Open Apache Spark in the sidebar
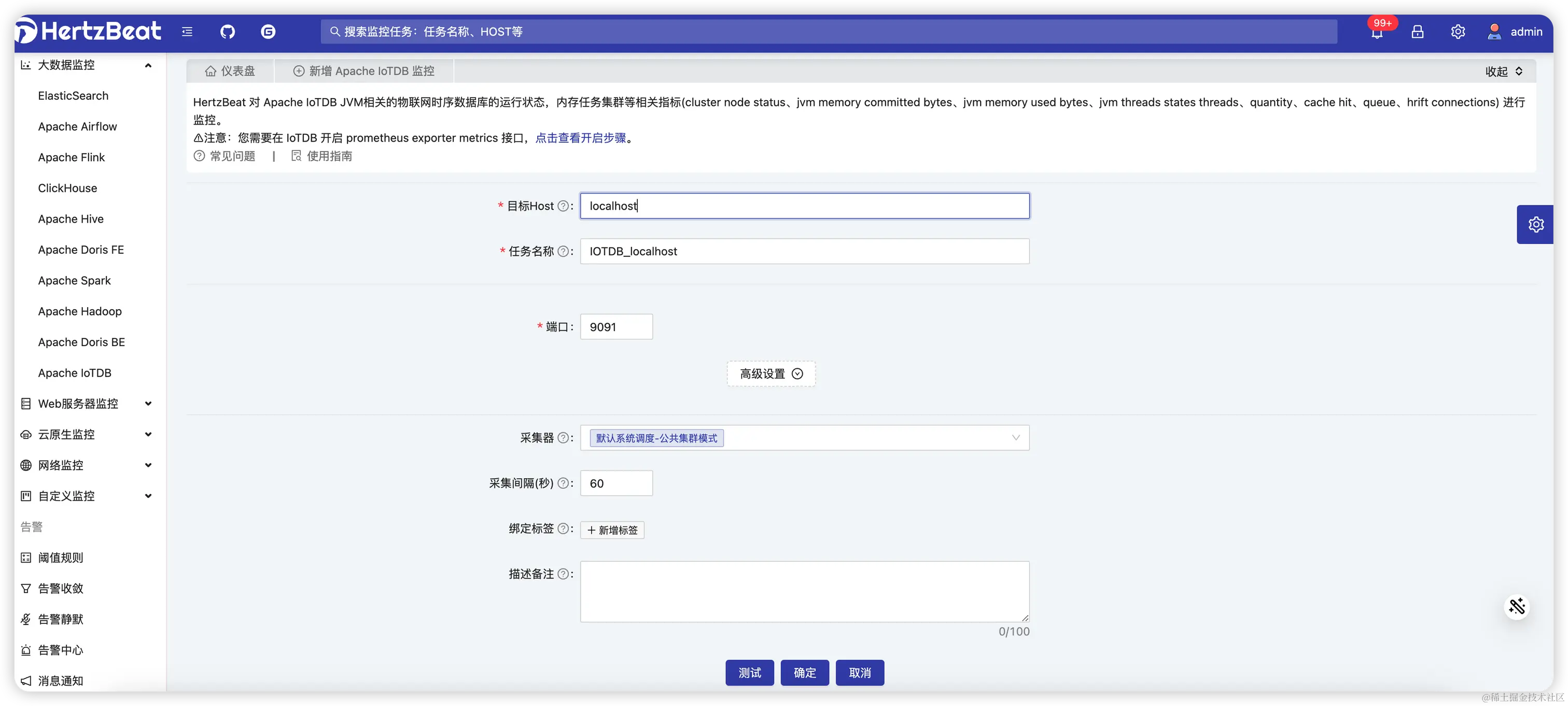This screenshot has height=706, width=1568. pyautogui.click(x=74, y=280)
